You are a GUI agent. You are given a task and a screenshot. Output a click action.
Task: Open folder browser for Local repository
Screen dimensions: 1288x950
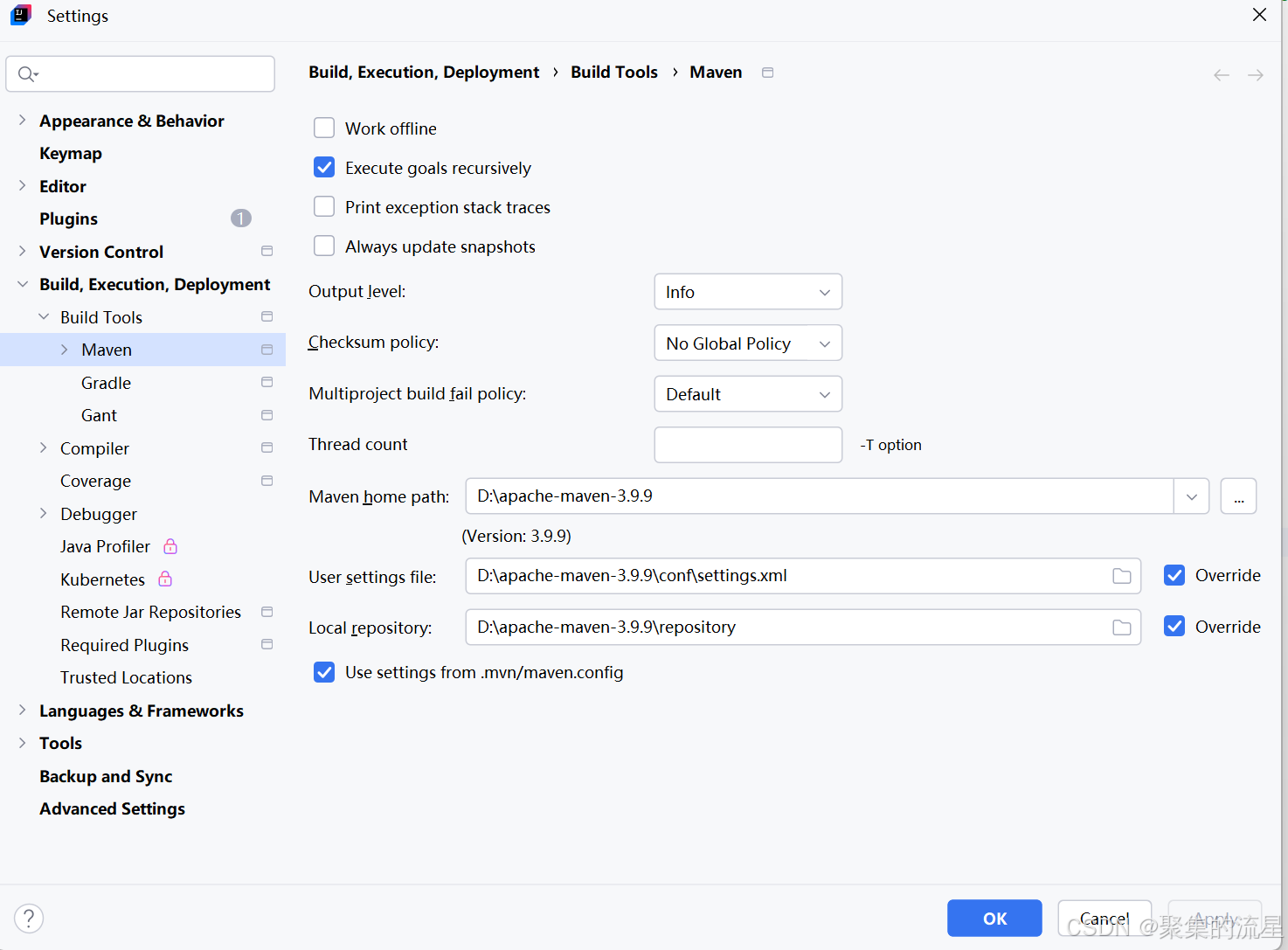[1121, 627]
